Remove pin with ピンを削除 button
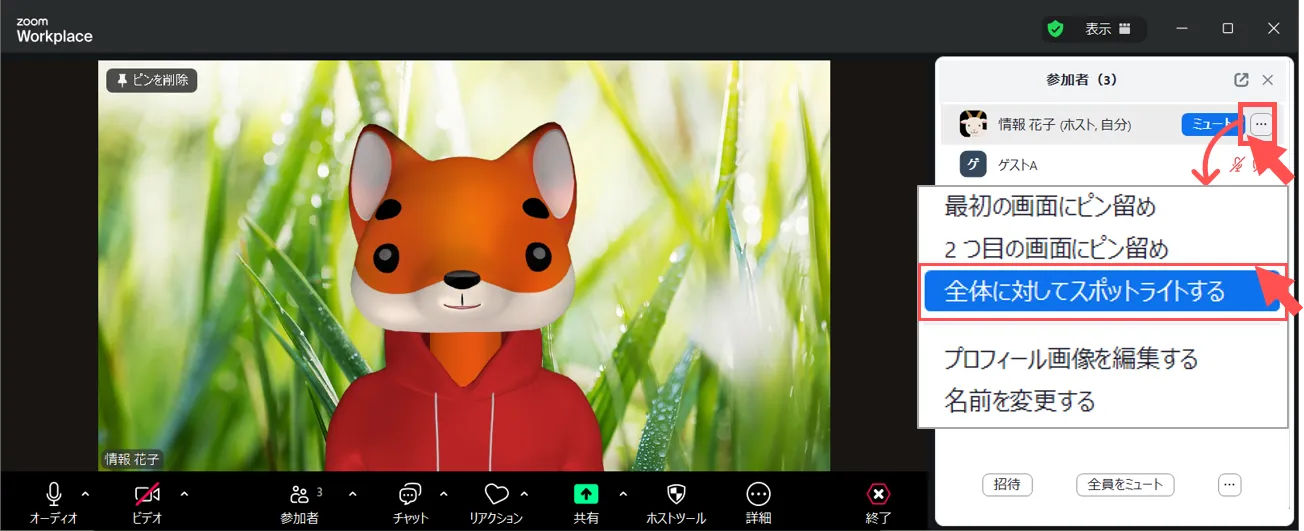This screenshot has width=1304, height=531. (x=152, y=80)
